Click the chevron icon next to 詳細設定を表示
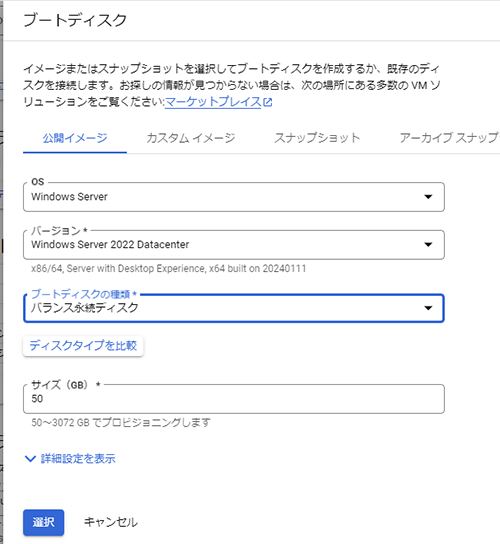This screenshot has height=544, width=500. 30,459
